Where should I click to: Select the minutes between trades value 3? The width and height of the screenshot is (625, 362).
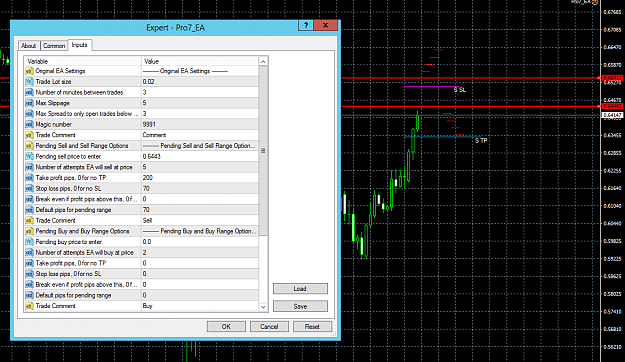(x=200, y=92)
